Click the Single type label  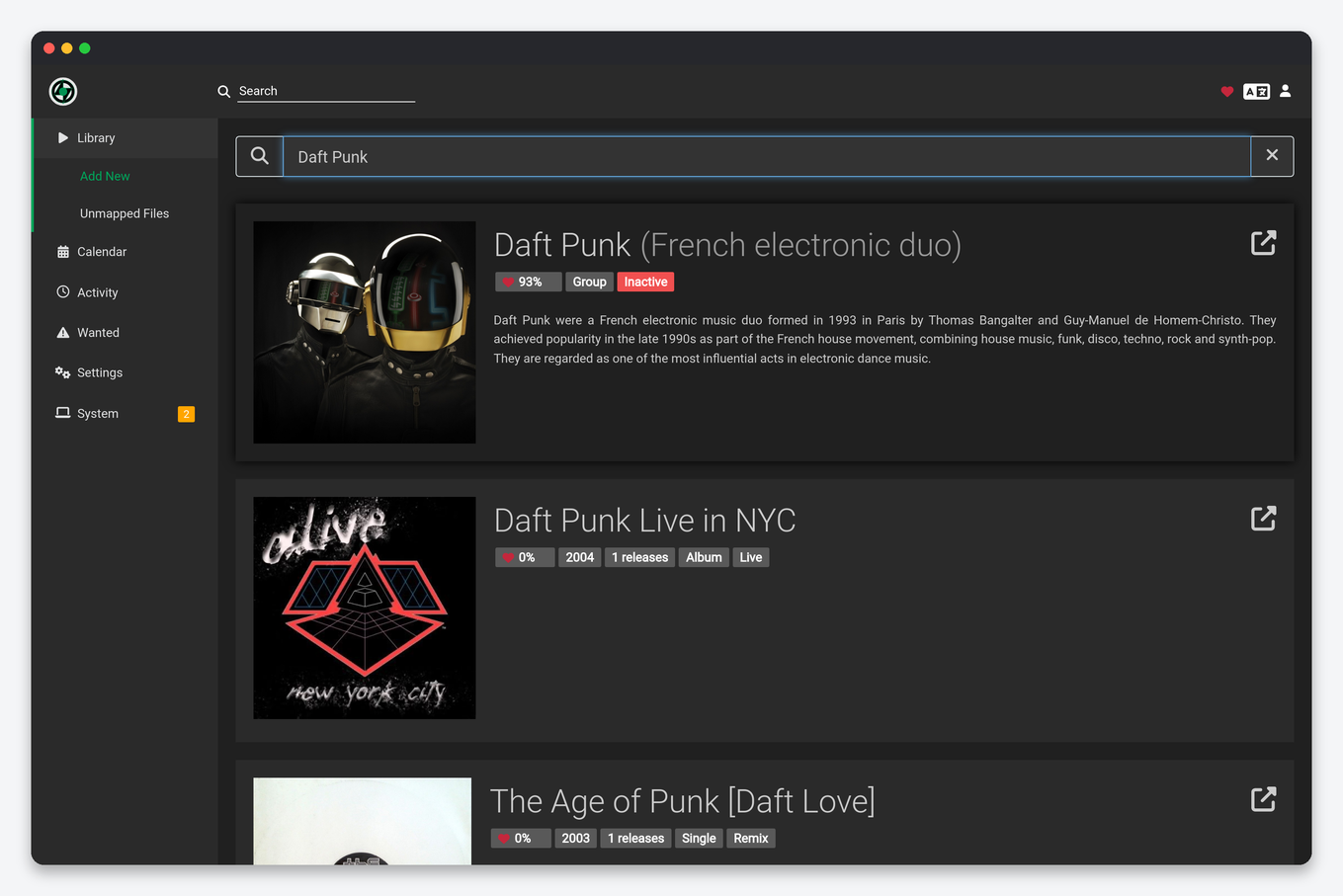(x=699, y=838)
